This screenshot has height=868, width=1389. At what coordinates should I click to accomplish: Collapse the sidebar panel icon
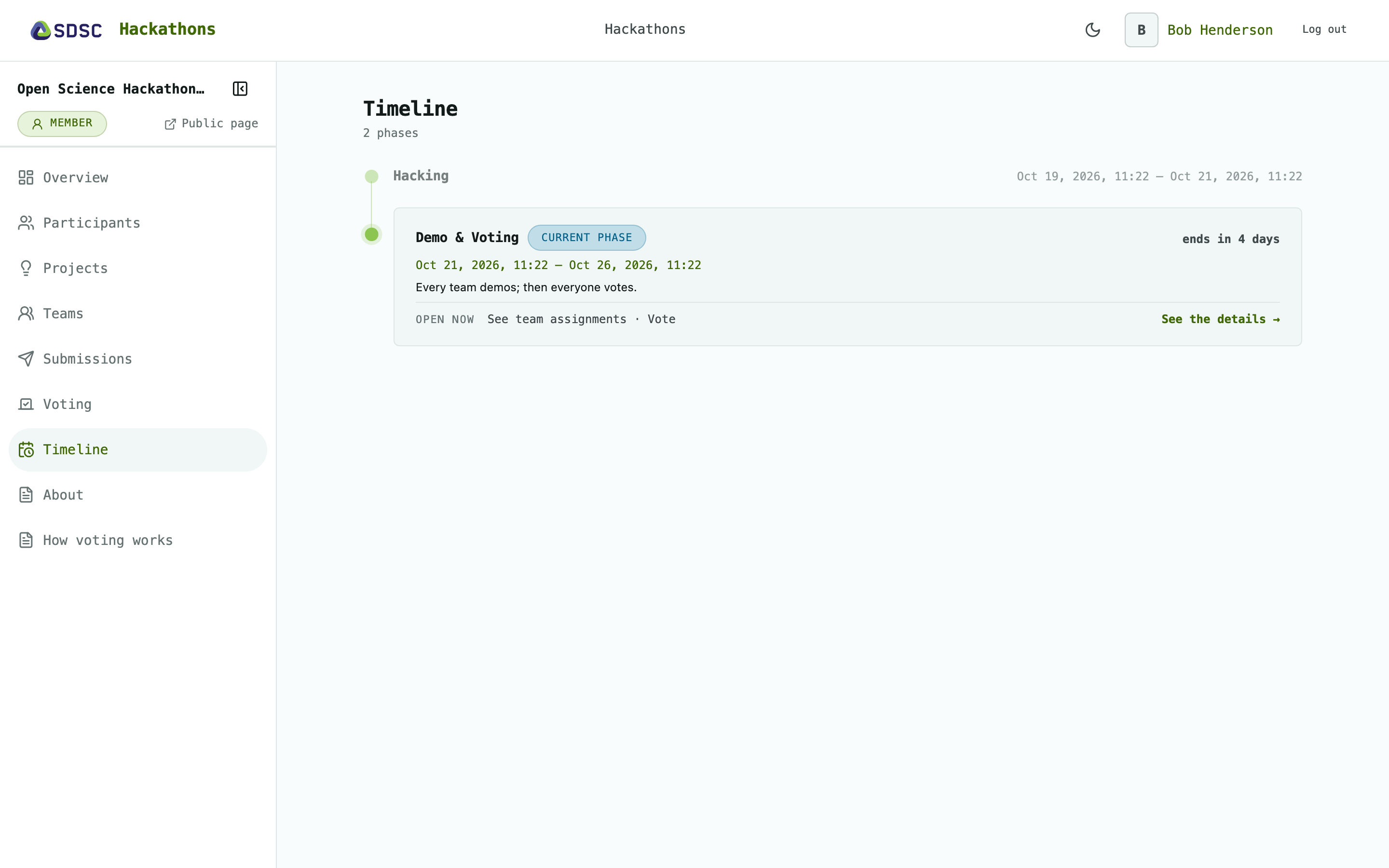240,89
